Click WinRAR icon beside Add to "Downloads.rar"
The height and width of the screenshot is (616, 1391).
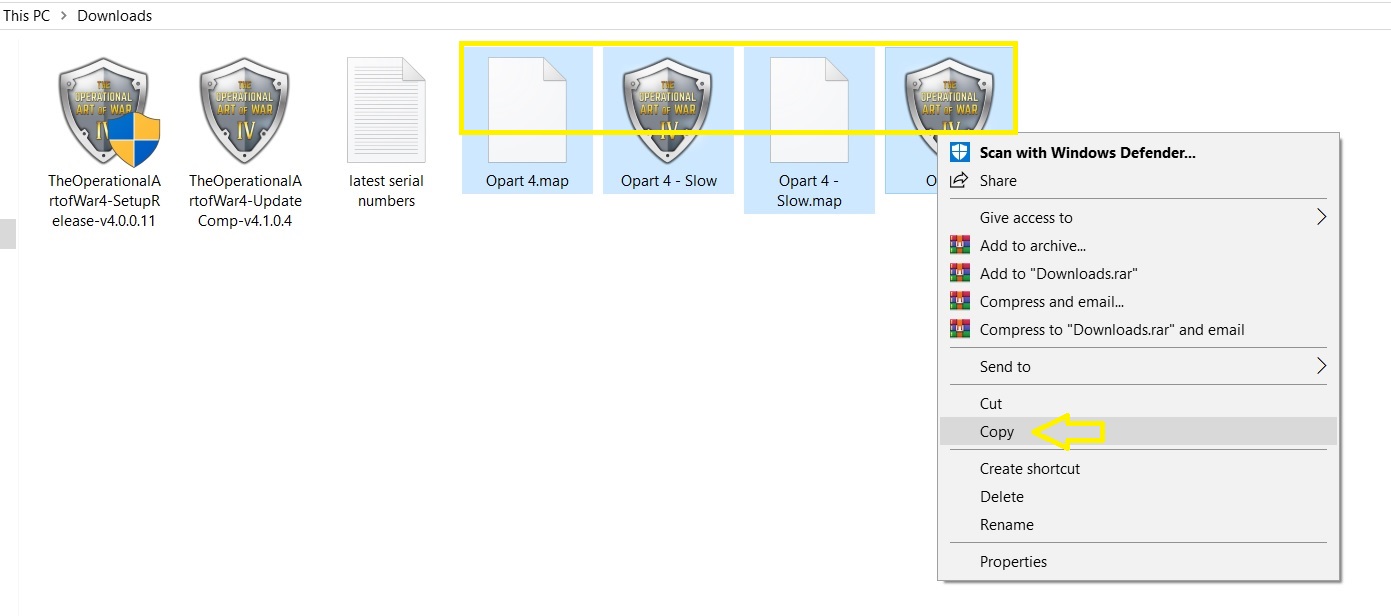coord(960,273)
